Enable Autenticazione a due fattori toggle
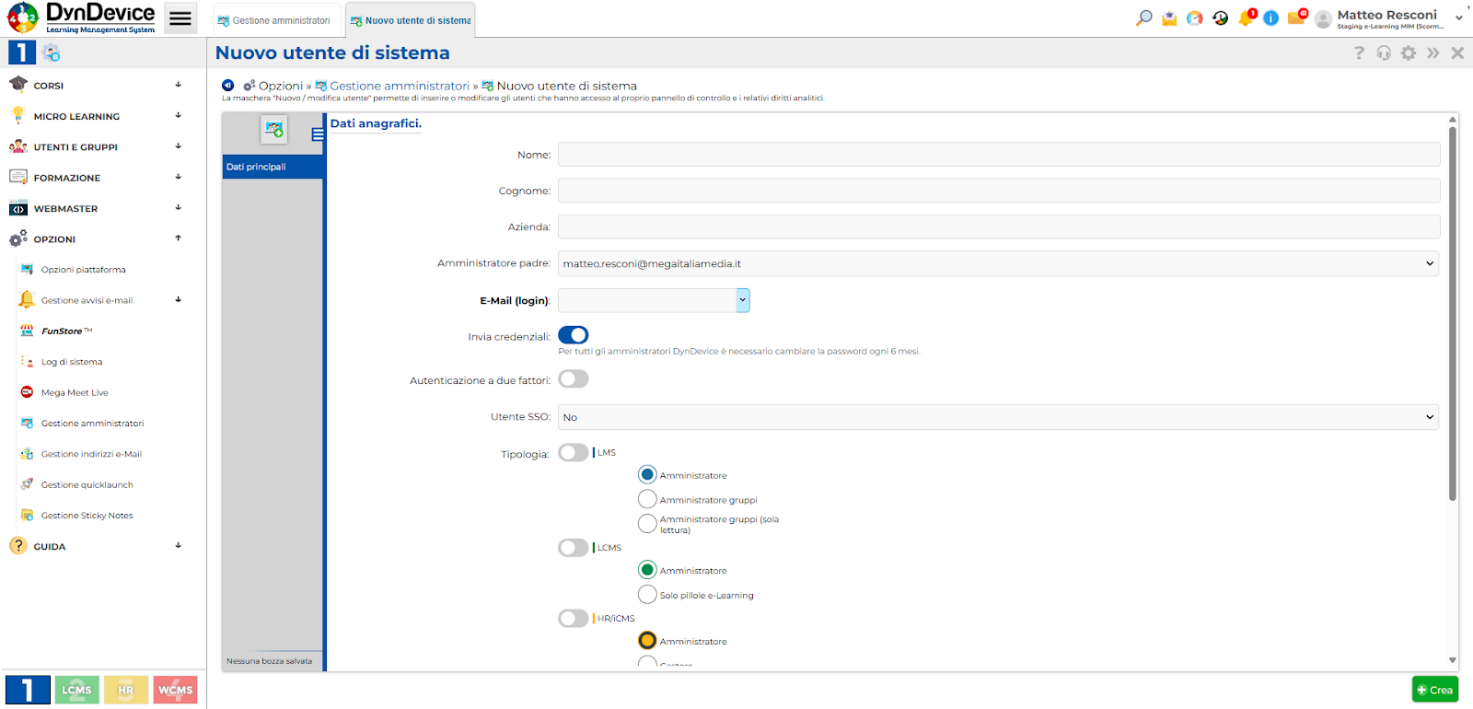Image resolution: width=1473 pixels, height=709 pixels. [573, 379]
